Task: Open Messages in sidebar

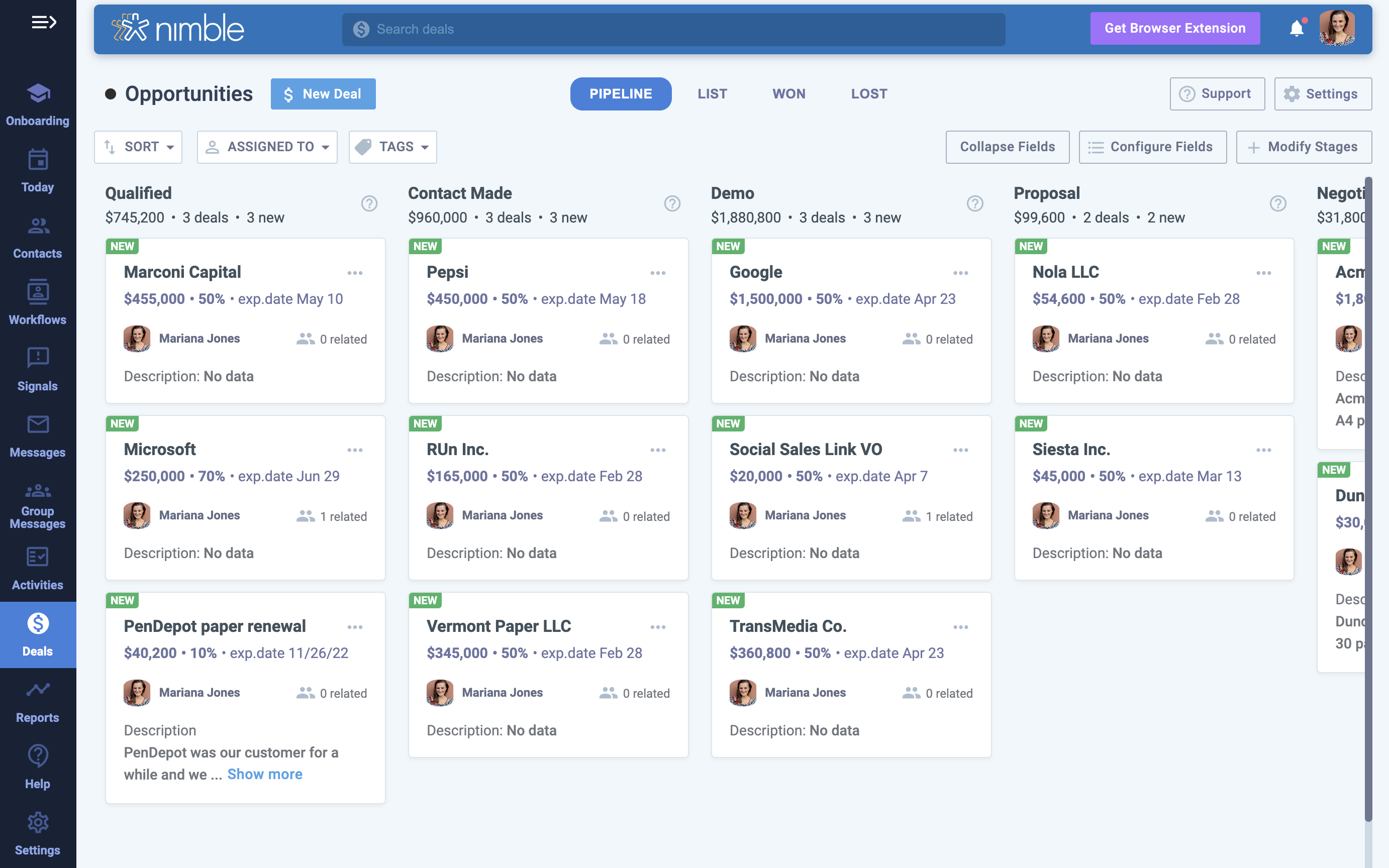Action: [38, 437]
